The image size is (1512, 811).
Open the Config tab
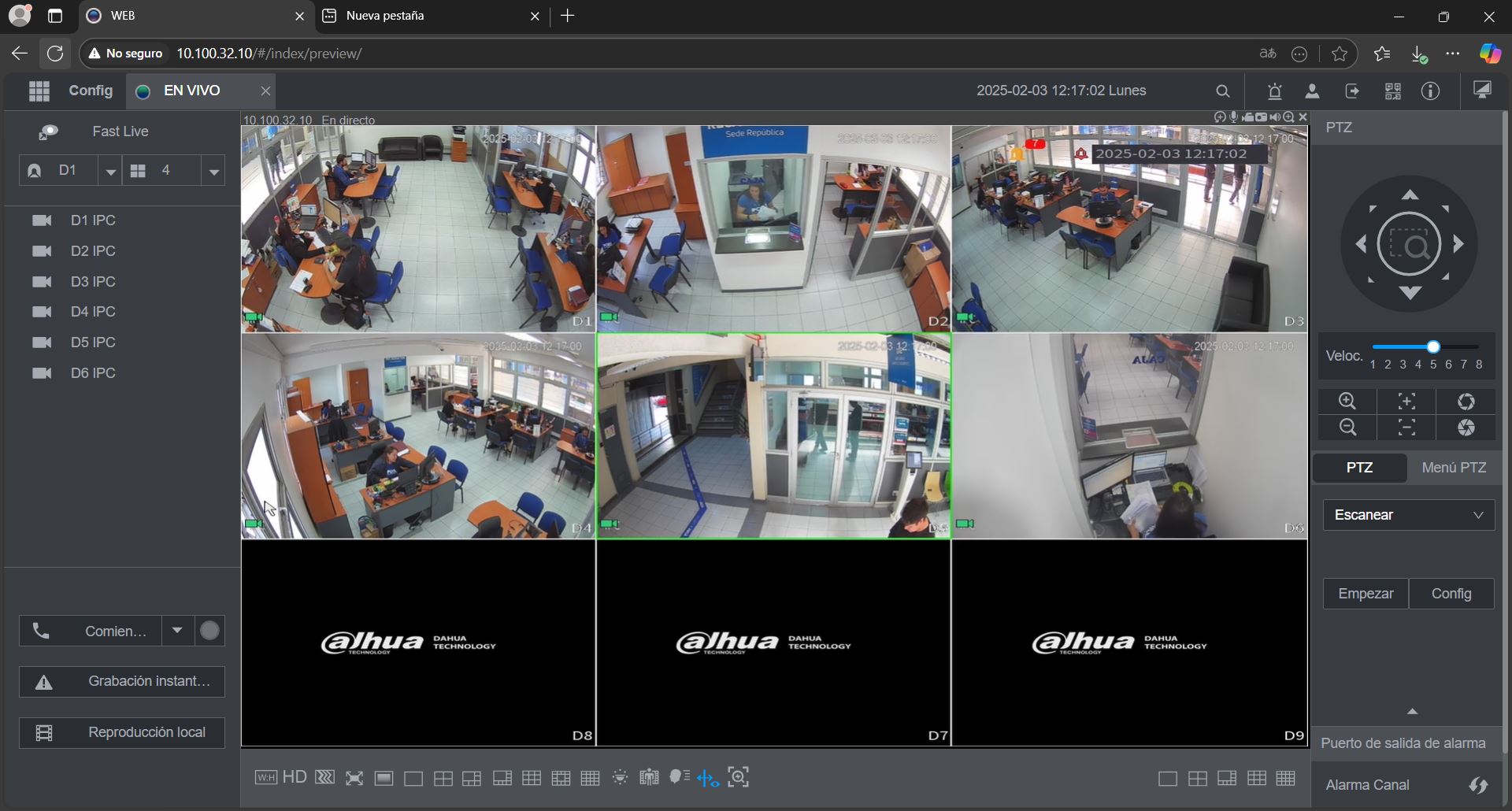[91, 91]
